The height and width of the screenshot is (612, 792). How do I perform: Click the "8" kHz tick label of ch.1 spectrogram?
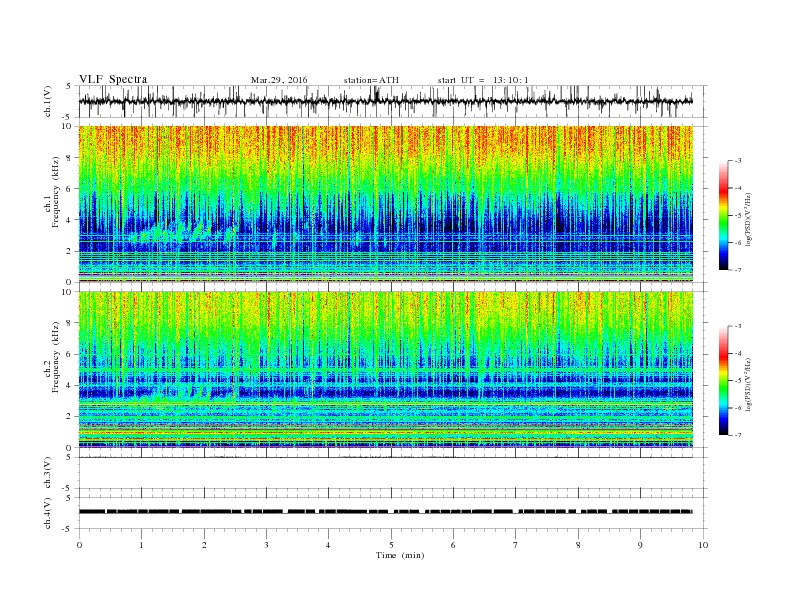(69, 158)
